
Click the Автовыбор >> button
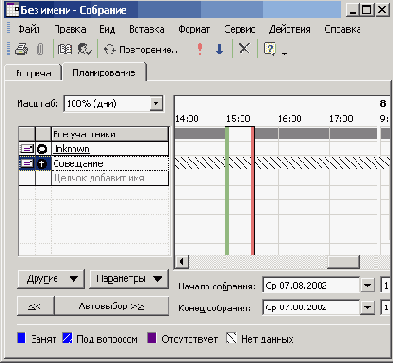coord(112,306)
